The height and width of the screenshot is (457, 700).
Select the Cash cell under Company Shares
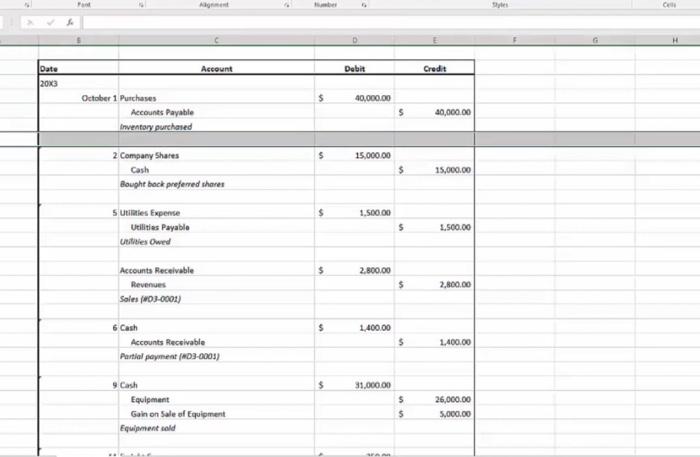click(217, 170)
